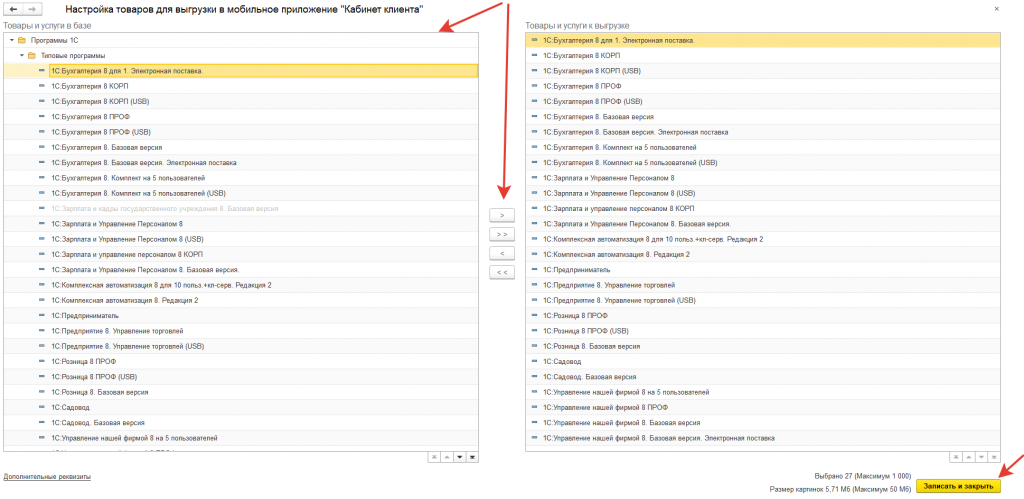Select '1С:Комплексная автоматизация 8. Редакция 2' in base list
Viewport: 1024px width, 499px height.
[x=241, y=300]
